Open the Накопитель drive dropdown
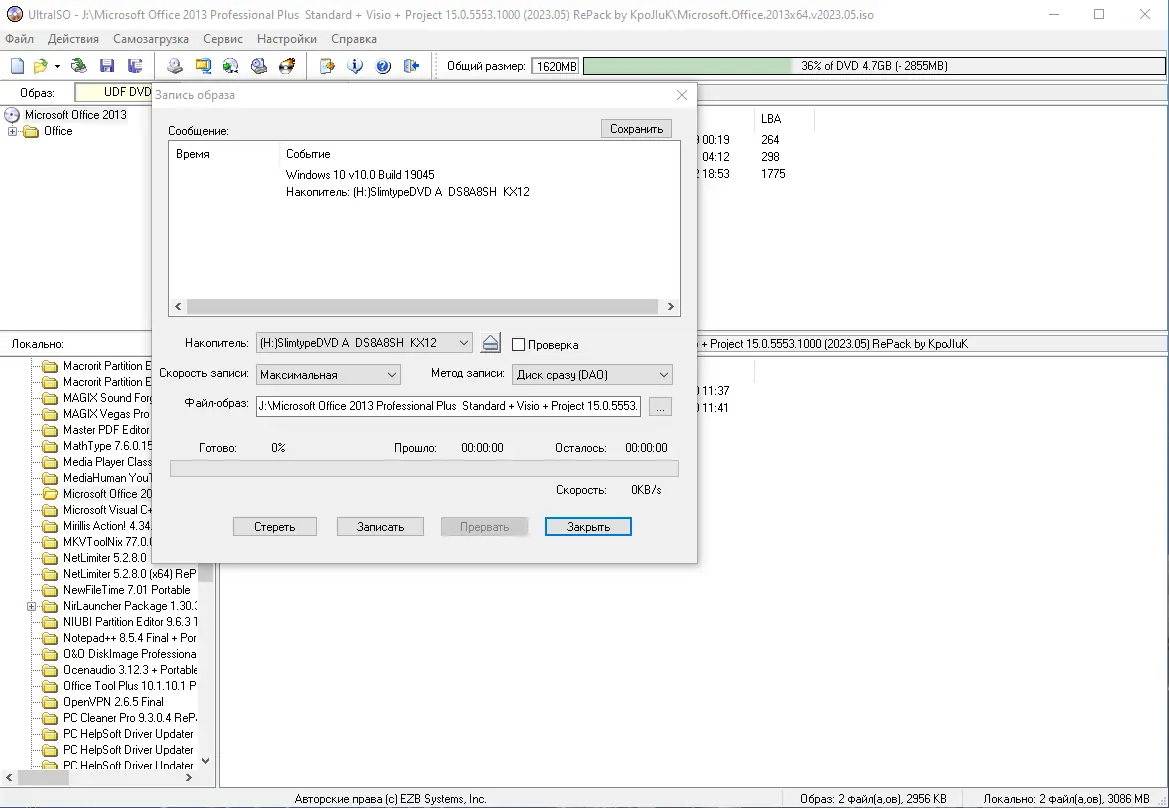1169x808 pixels. click(x=463, y=343)
